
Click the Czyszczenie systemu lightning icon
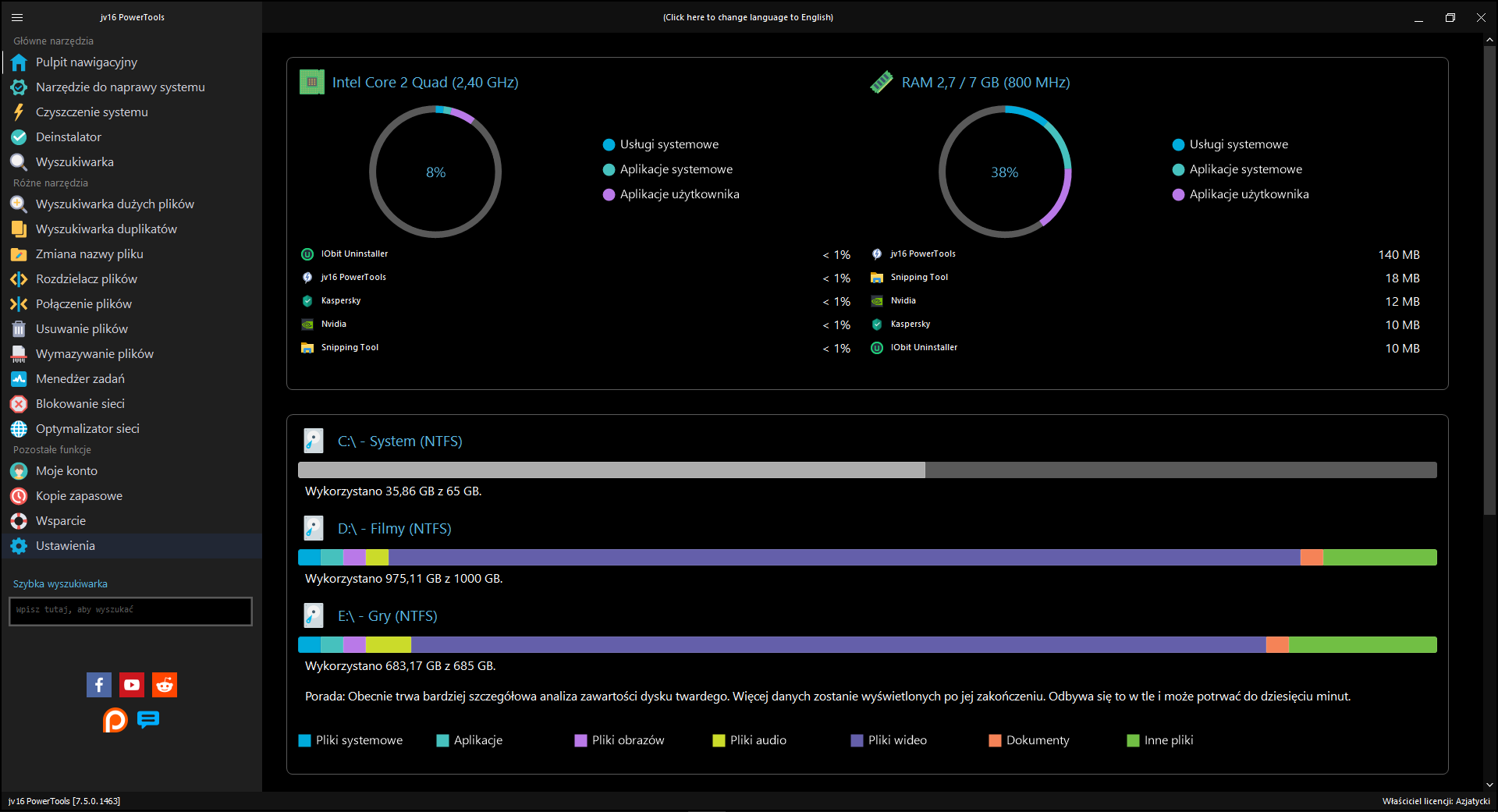click(x=19, y=112)
